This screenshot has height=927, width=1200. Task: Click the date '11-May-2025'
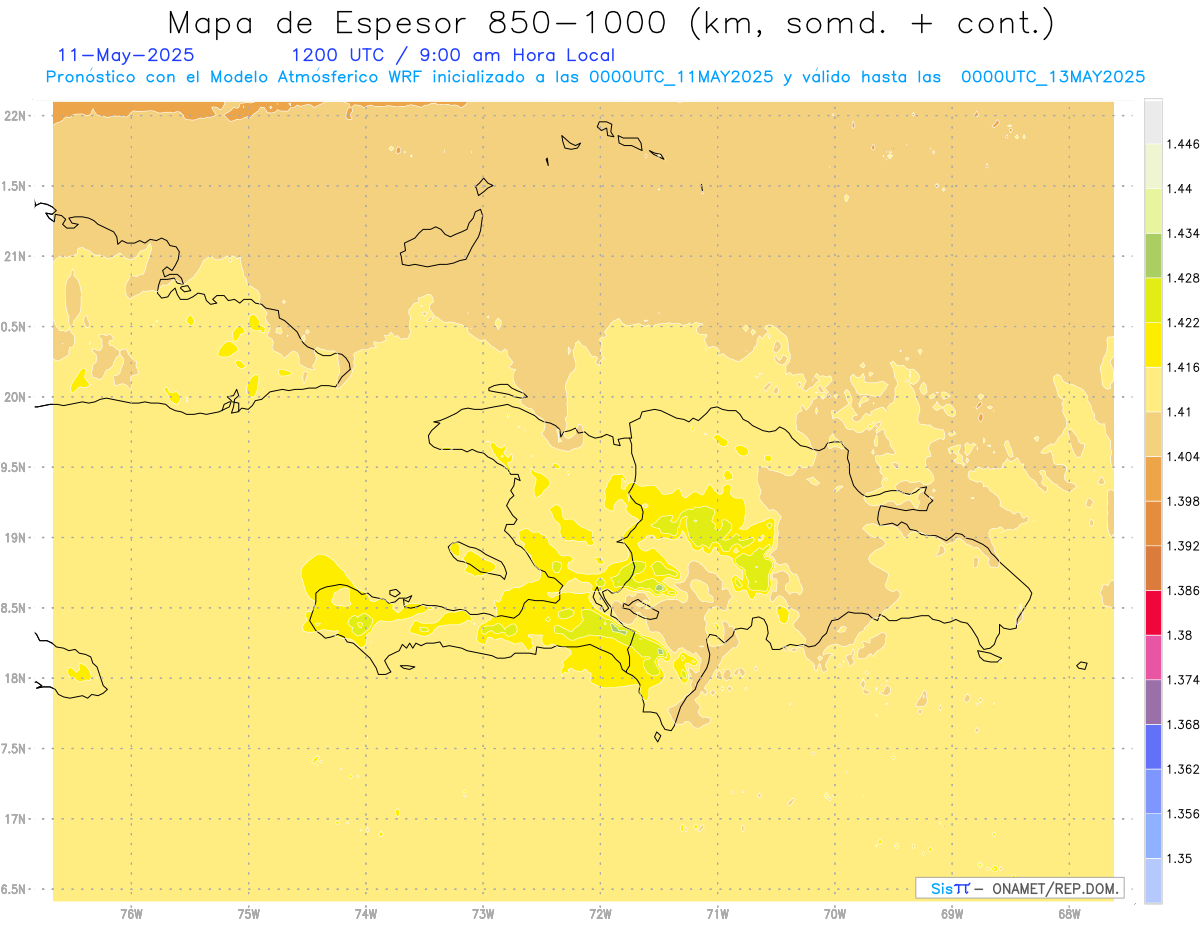127,56
